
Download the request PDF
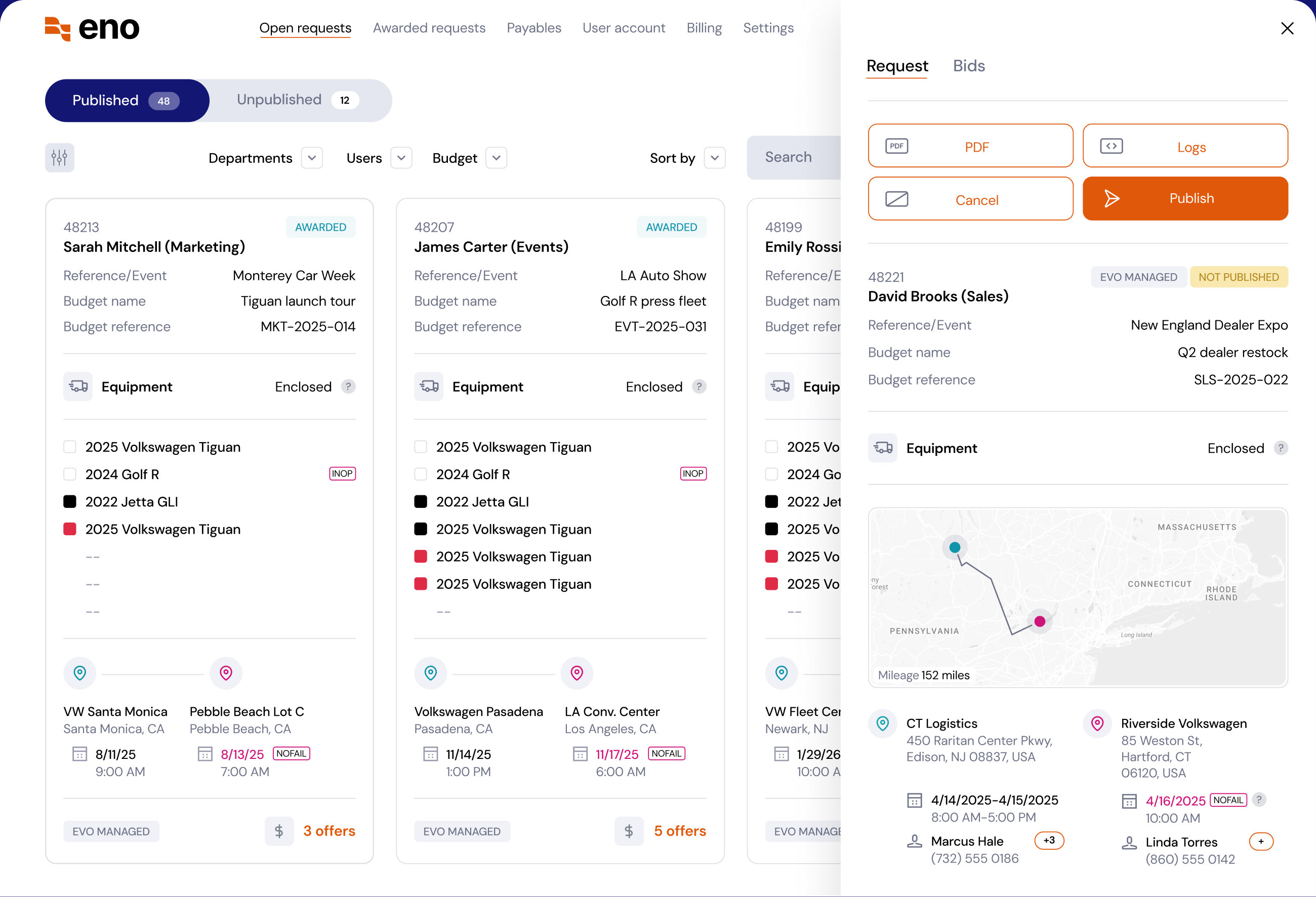coord(971,145)
